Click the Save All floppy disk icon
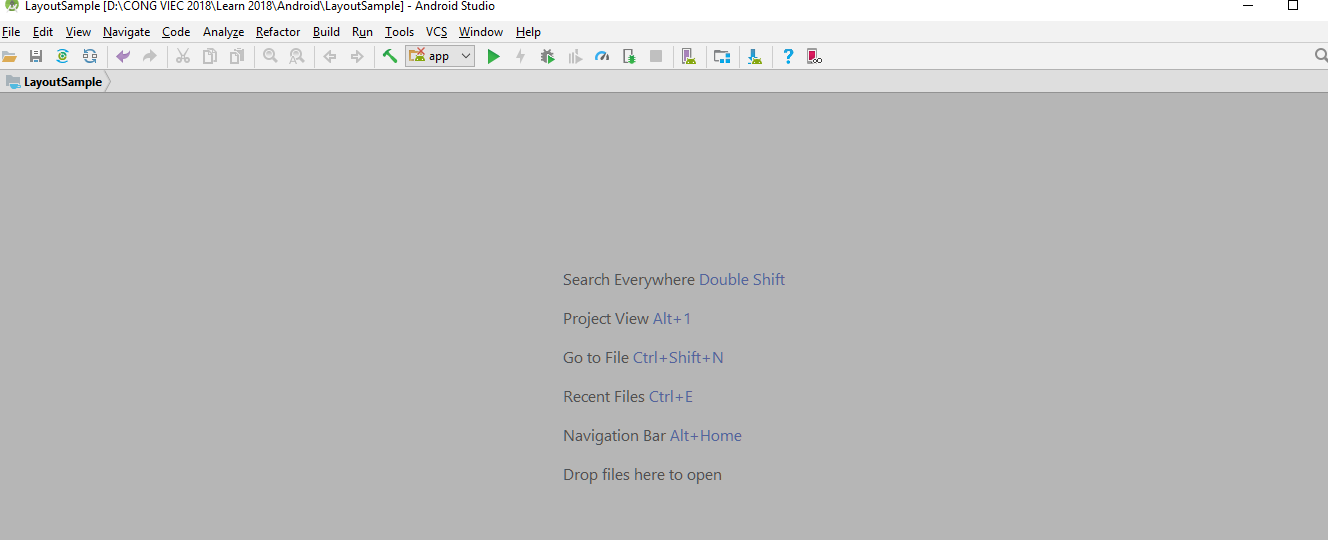The width and height of the screenshot is (1328, 540). pyautogui.click(x=36, y=57)
